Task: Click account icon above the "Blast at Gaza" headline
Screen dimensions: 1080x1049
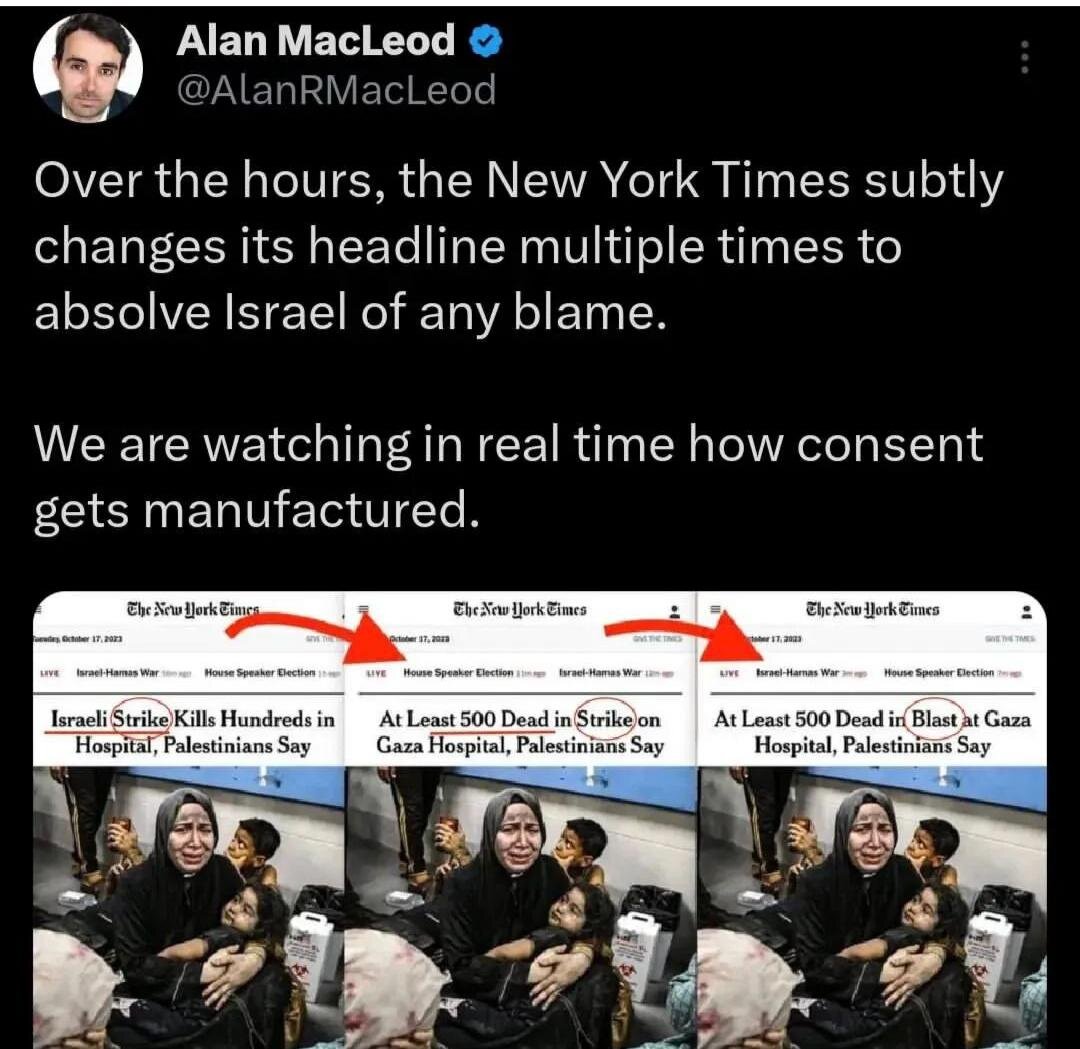Action: coord(1027,612)
